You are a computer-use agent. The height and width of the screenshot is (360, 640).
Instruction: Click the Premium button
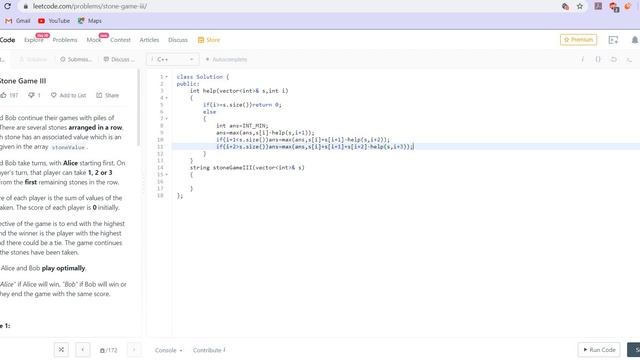tap(578, 40)
